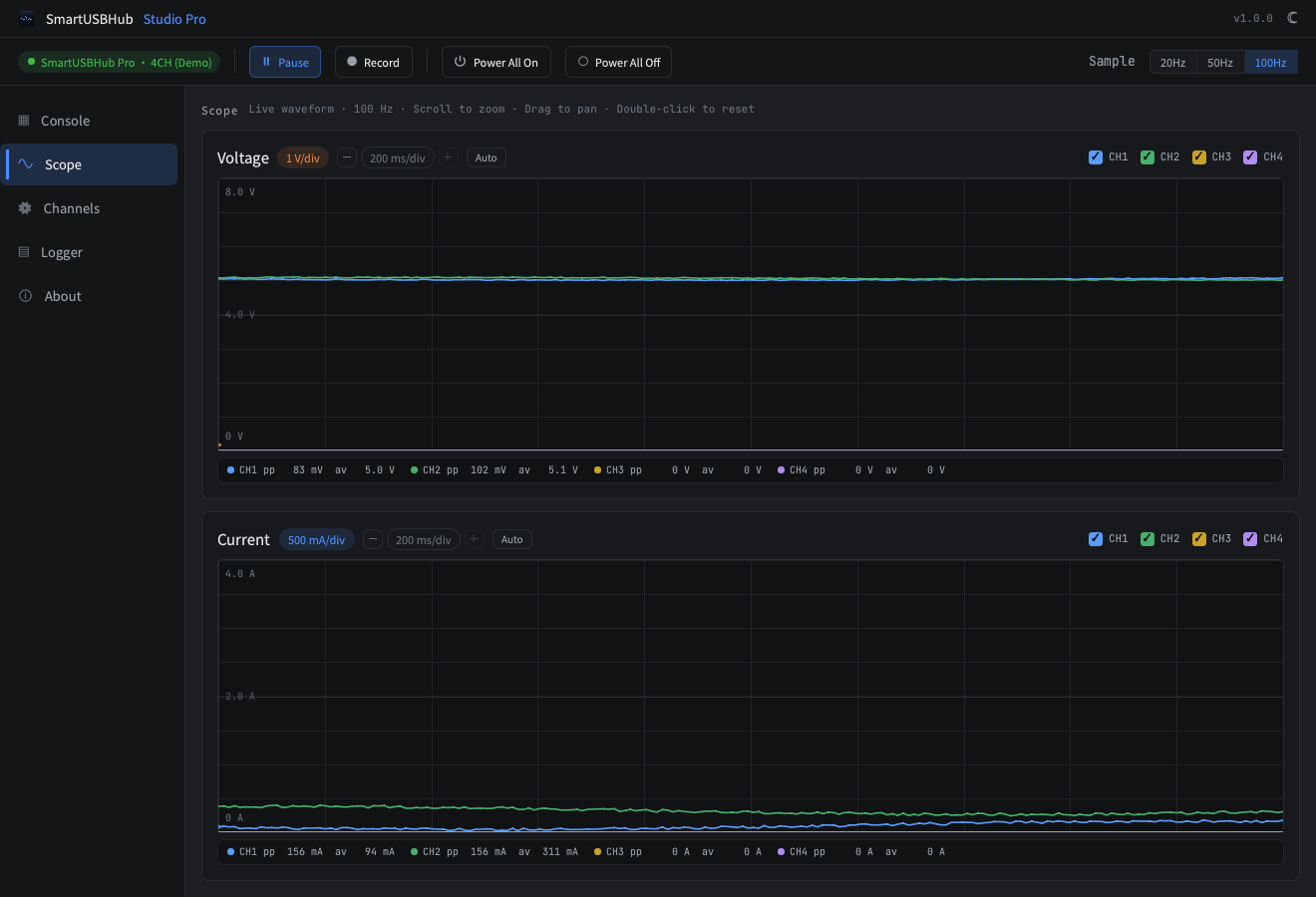
Task: Click the Pause bars icon
Action: 266,62
